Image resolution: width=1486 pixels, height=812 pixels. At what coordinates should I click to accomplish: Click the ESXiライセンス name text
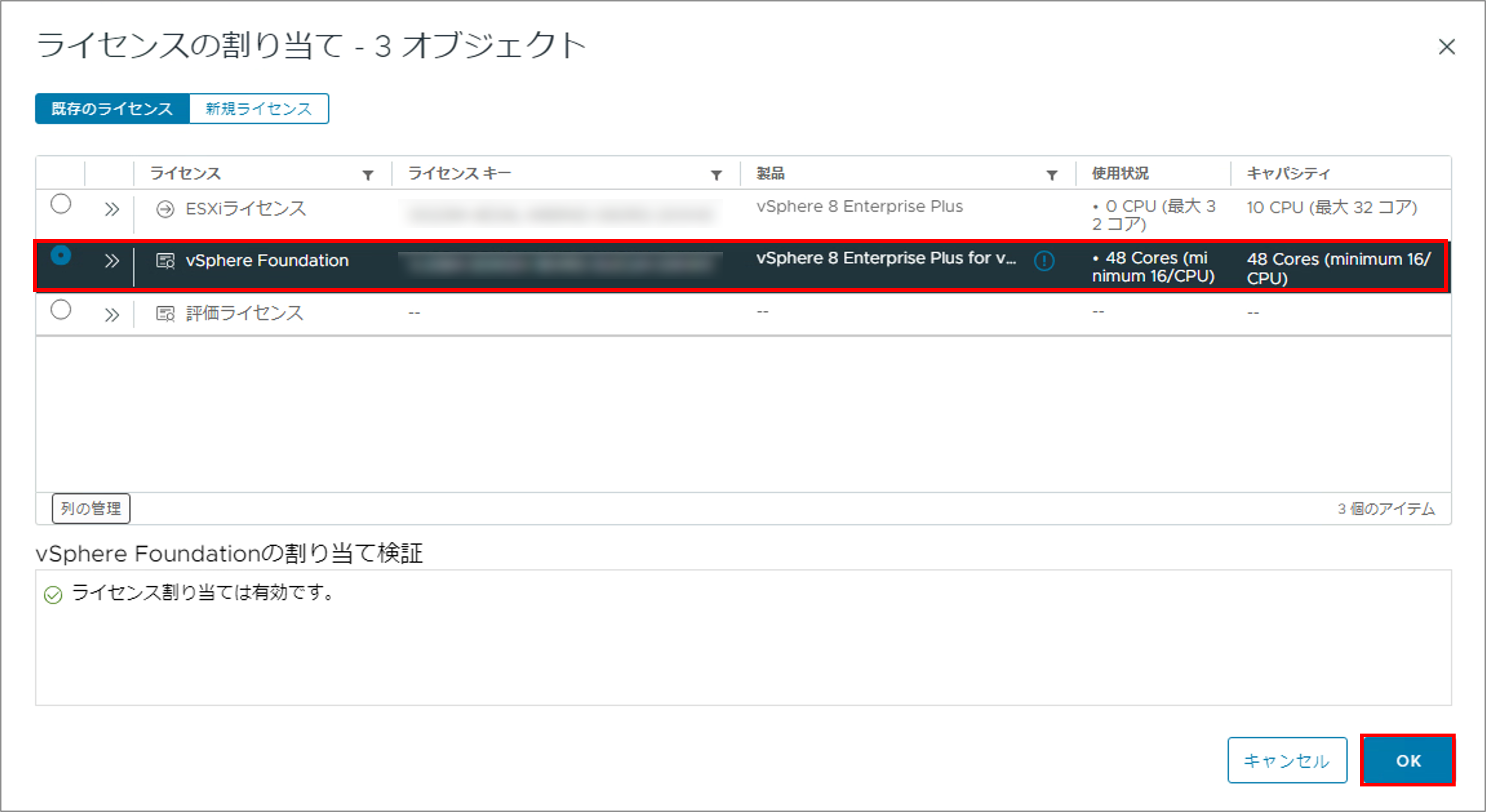click(x=246, y=209)
